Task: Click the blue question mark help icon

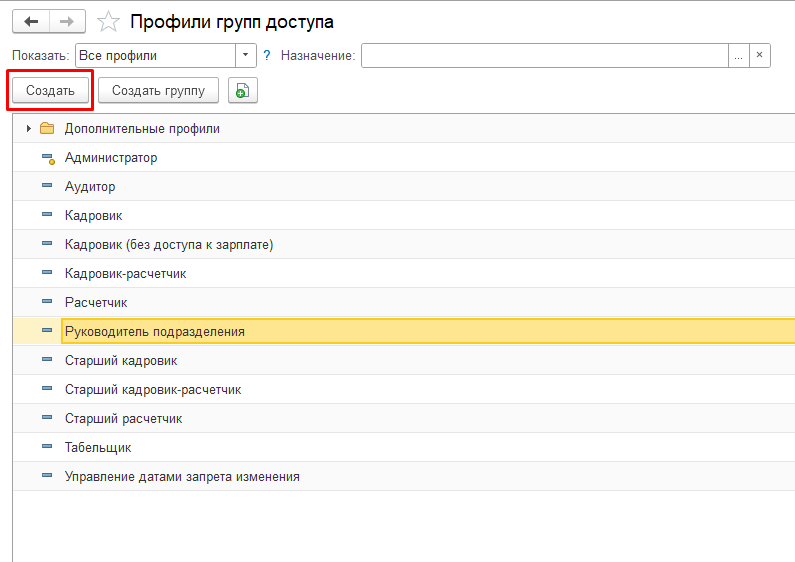Action: [267, 56]
